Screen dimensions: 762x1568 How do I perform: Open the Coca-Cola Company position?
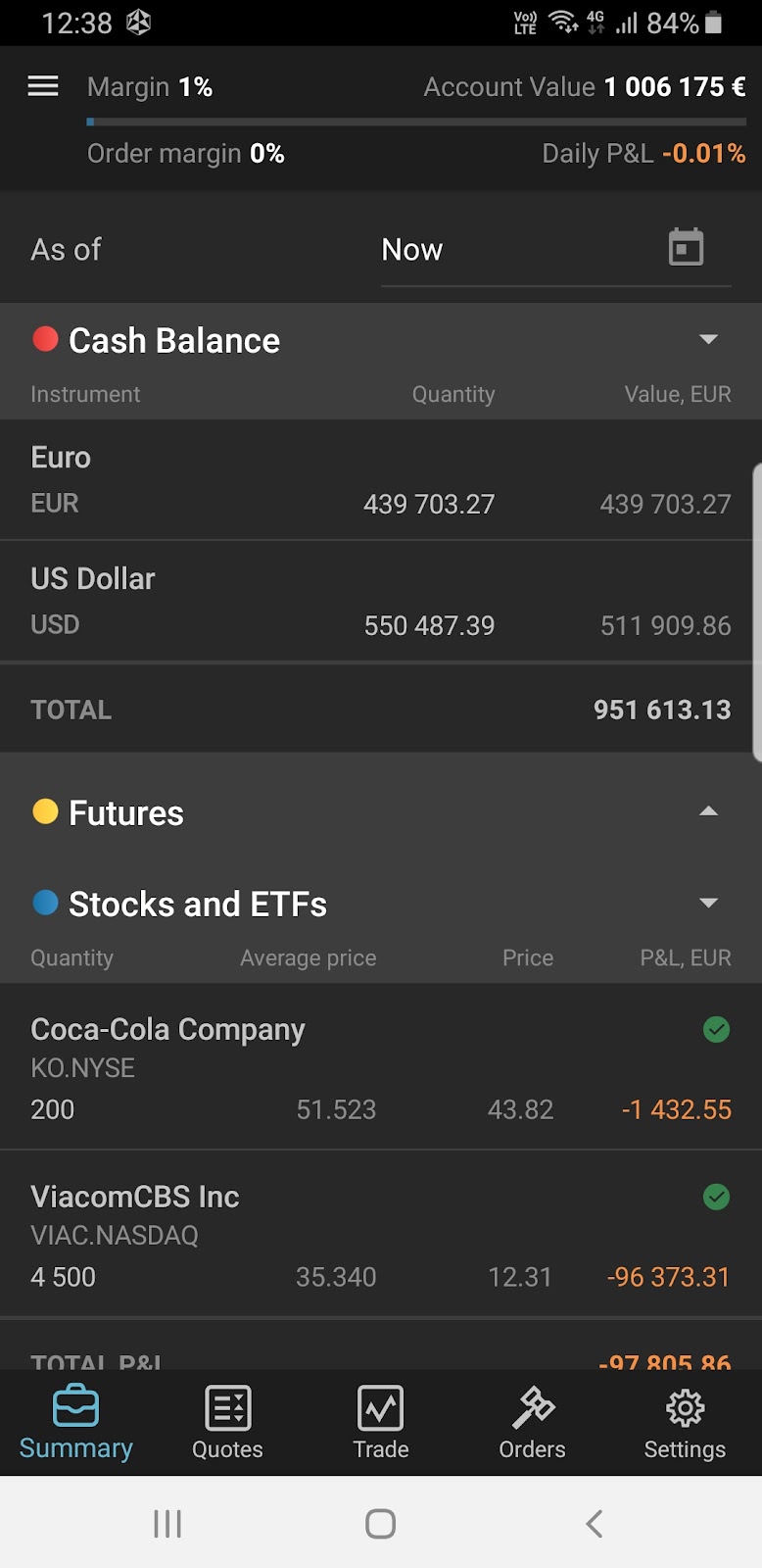point(294,1068)
